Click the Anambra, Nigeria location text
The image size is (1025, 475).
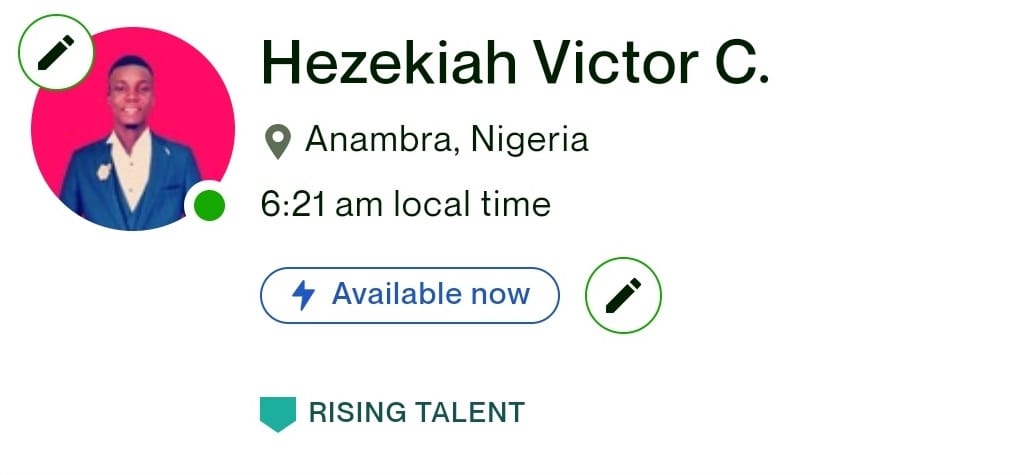[446, 139]
